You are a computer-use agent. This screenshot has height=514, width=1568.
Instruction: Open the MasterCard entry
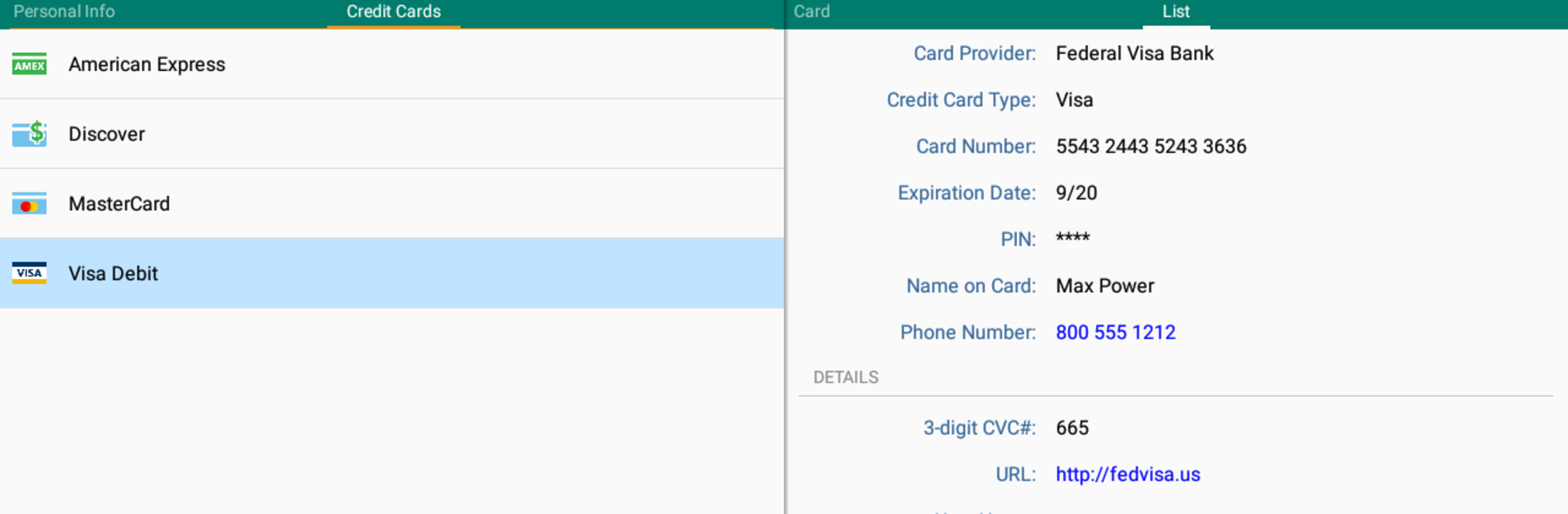tap(392, 204)
